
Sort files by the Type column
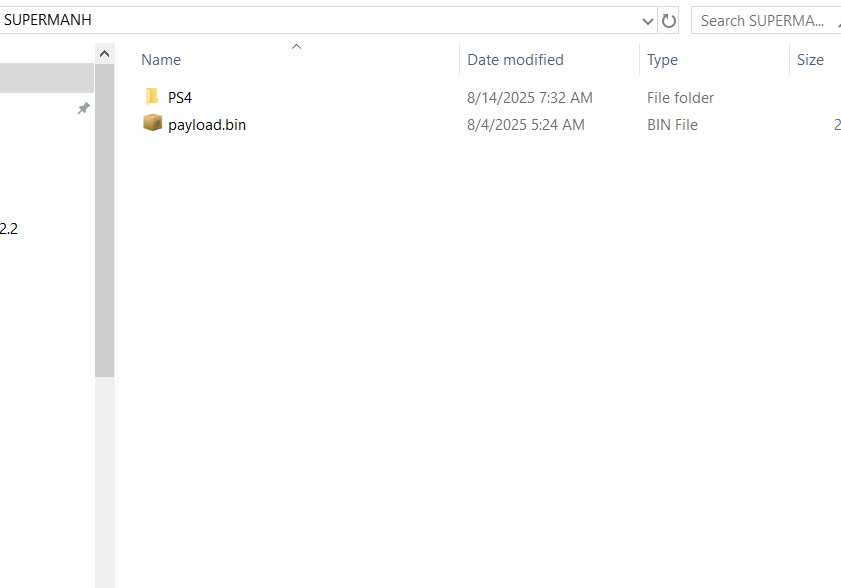click(x=662, y=60)
